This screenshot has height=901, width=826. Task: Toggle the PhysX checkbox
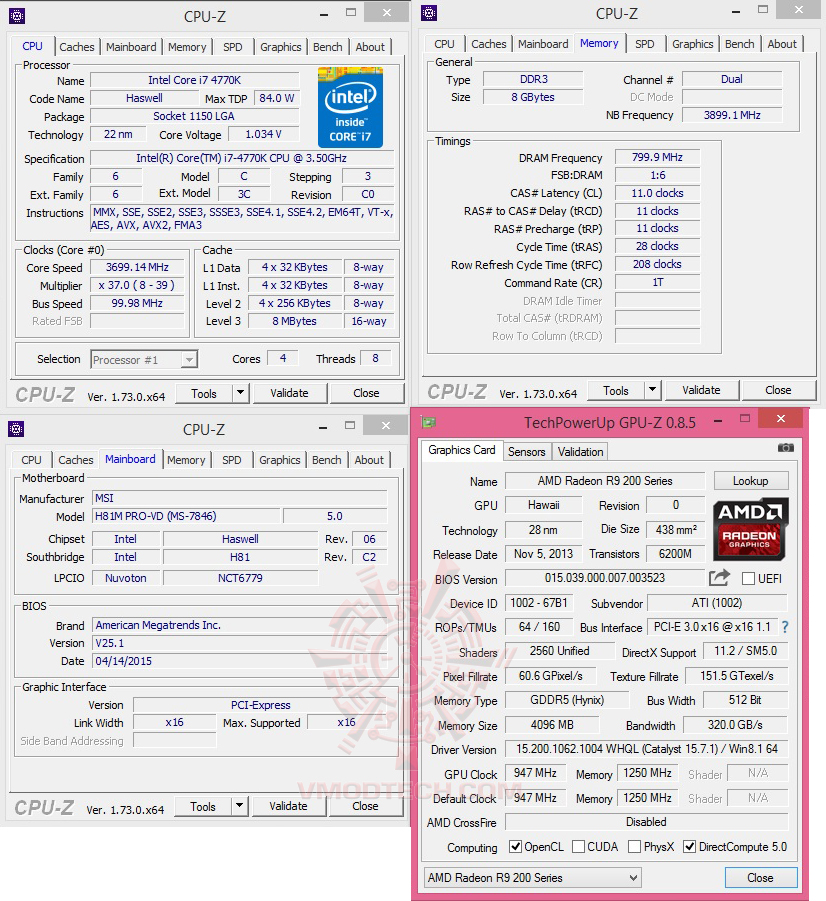click(x=635, y=846)
